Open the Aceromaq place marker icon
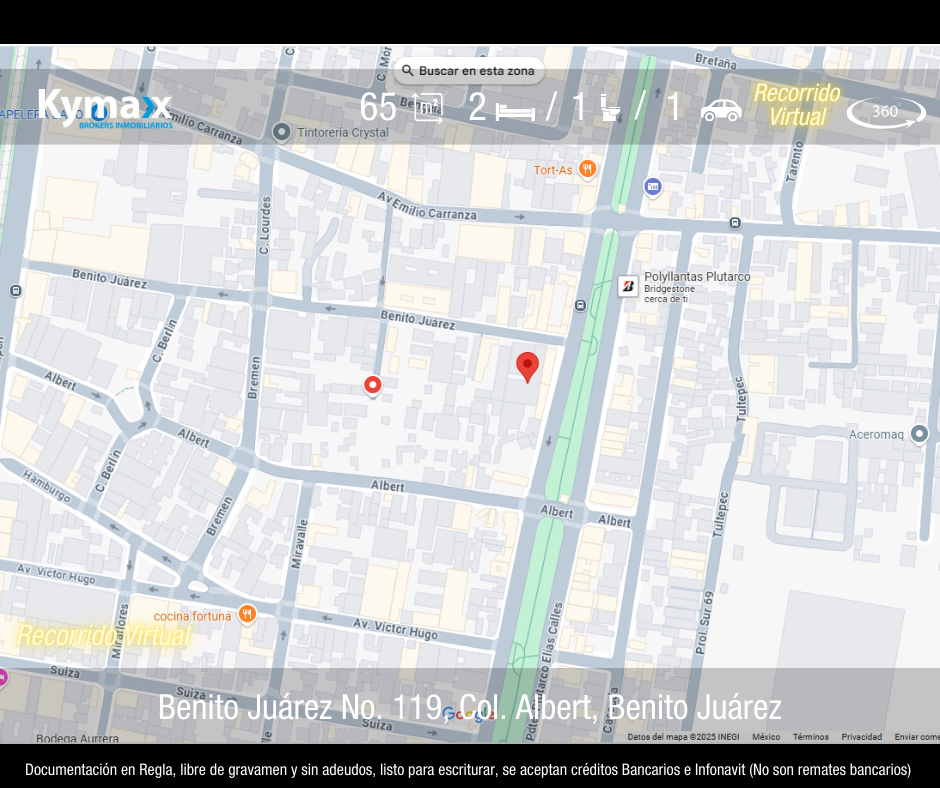This screenshot has height=788, width=940. coord(919,434)
